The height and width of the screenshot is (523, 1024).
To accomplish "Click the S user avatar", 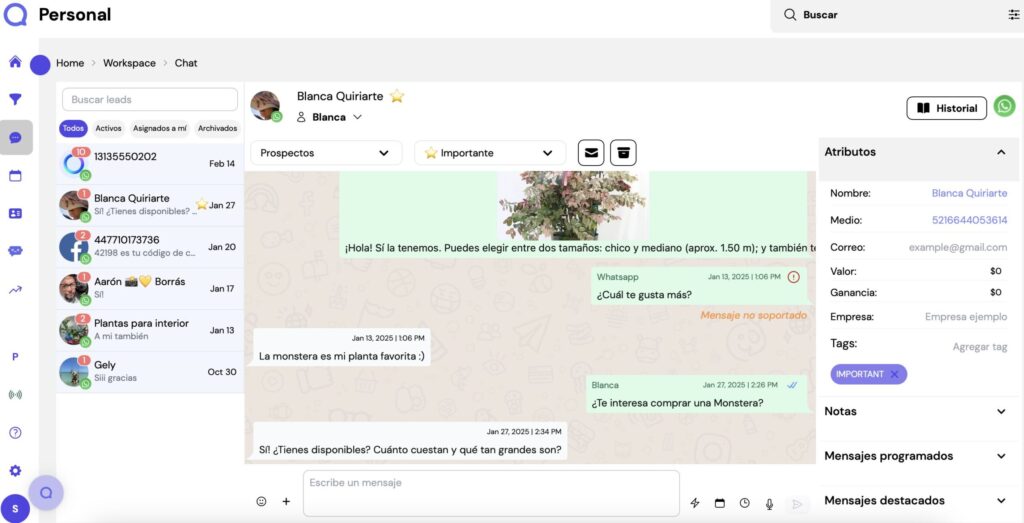I will (x=15, y=508).
